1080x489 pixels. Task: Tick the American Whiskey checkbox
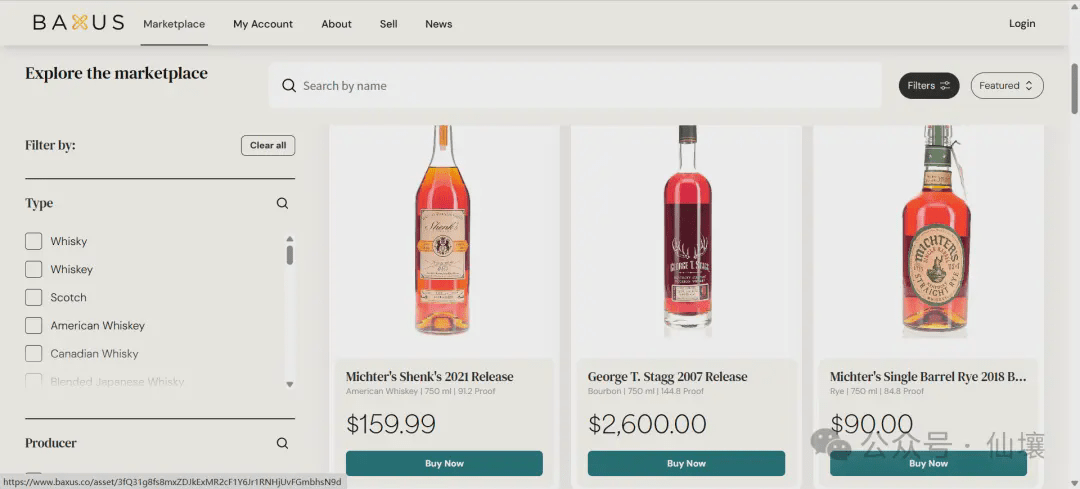[34, 325]
